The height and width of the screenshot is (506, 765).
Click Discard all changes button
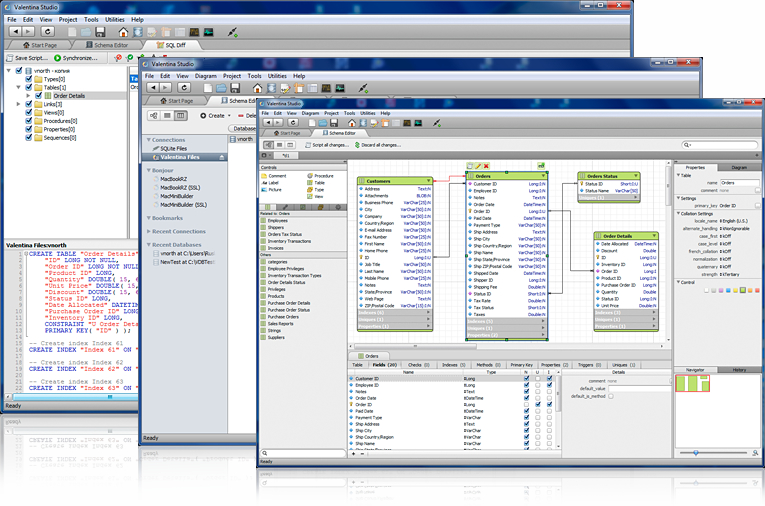pos(378,145)
